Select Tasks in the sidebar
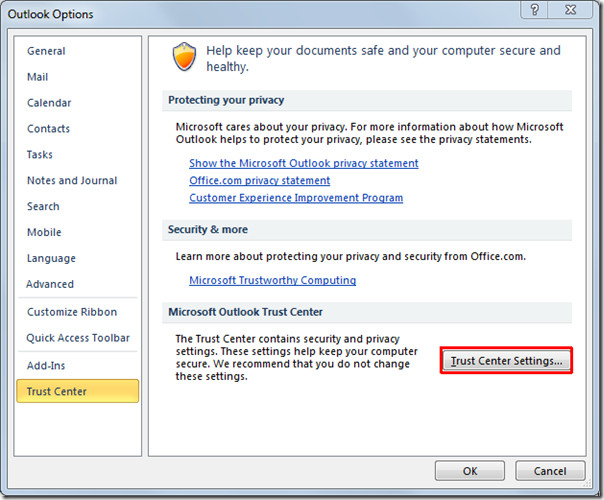 tap(40, 154)
